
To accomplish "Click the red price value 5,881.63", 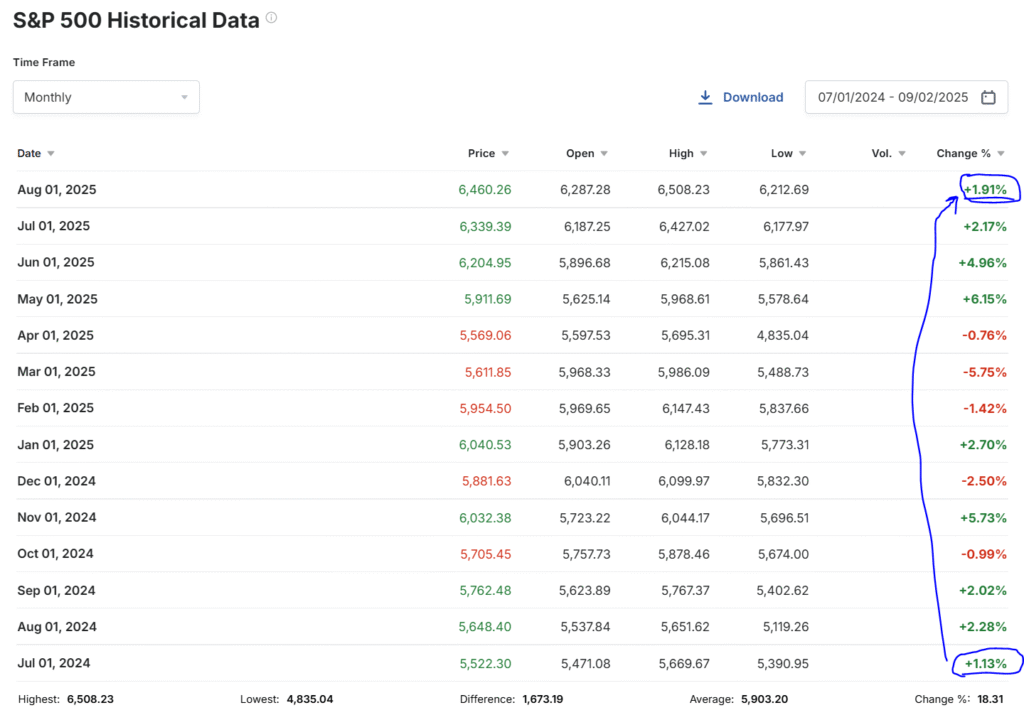I will pyautogui.click(x=487, y=481).
